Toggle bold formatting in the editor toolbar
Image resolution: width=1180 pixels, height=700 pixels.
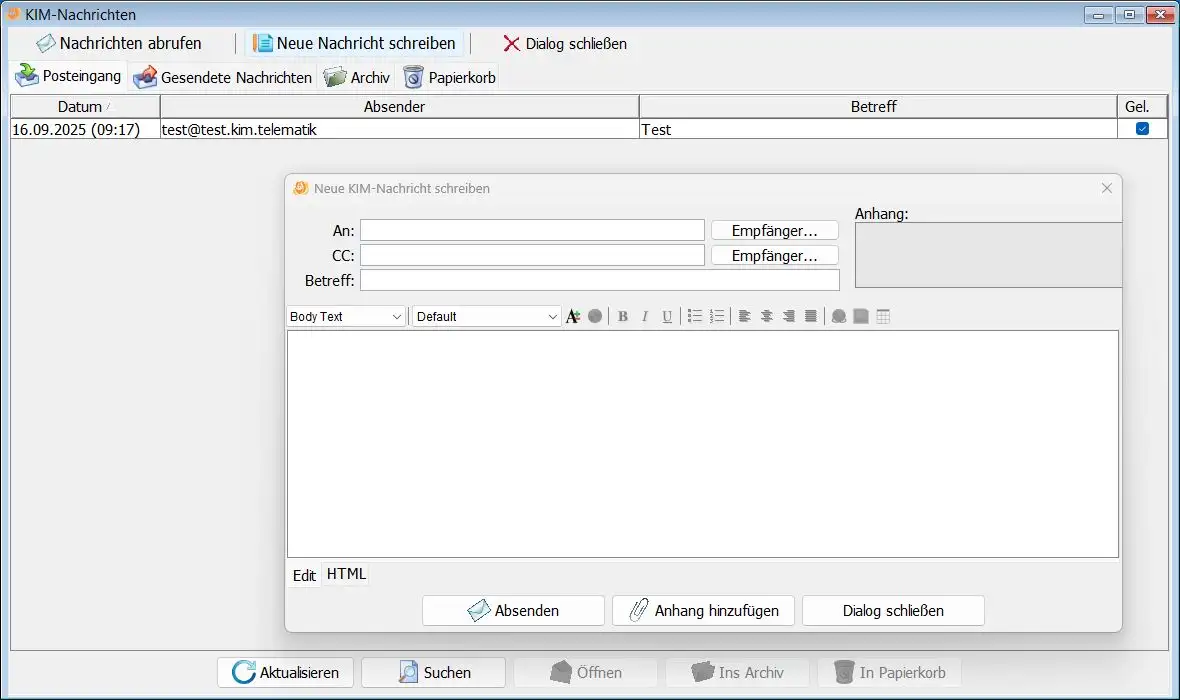[x=623, y=317]
